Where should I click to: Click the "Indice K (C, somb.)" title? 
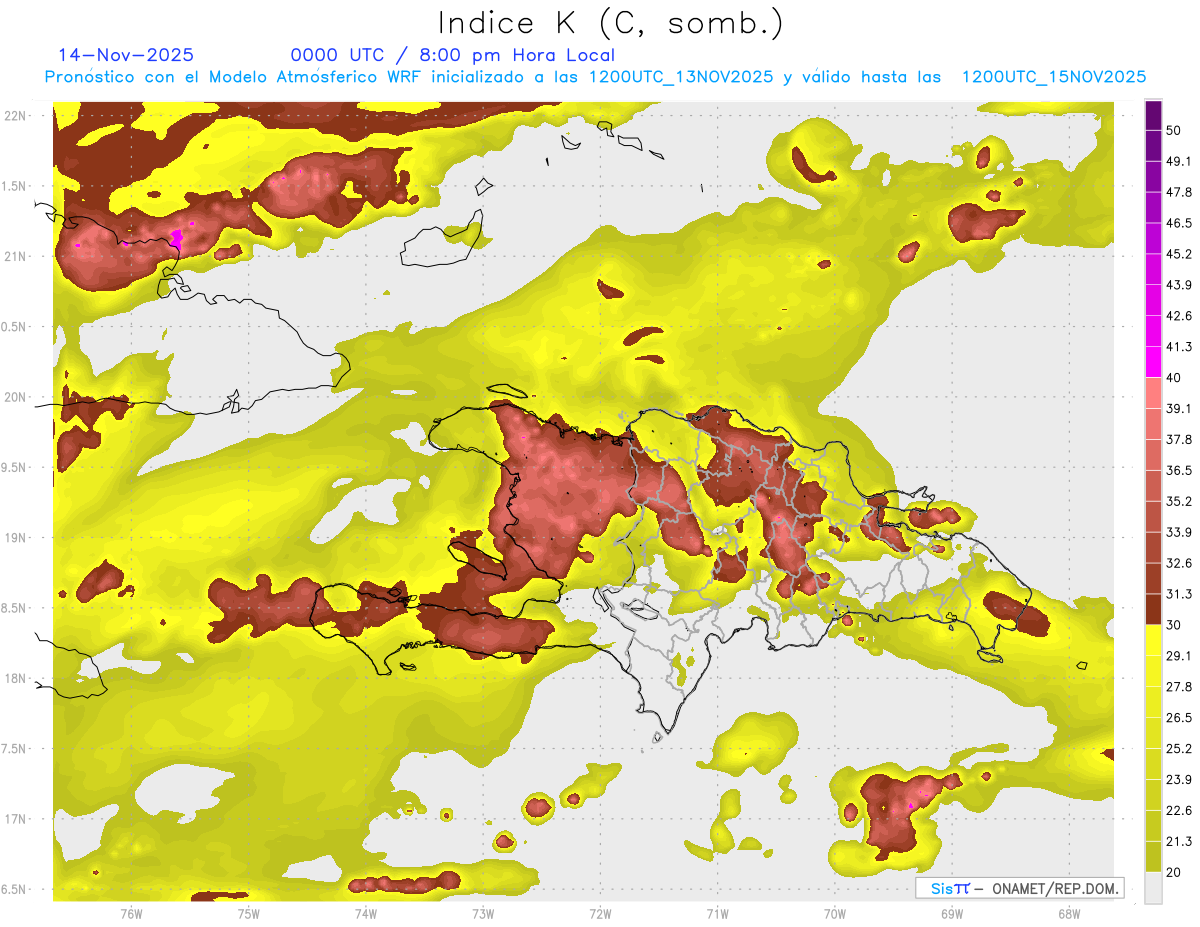[x=610, y=23]
